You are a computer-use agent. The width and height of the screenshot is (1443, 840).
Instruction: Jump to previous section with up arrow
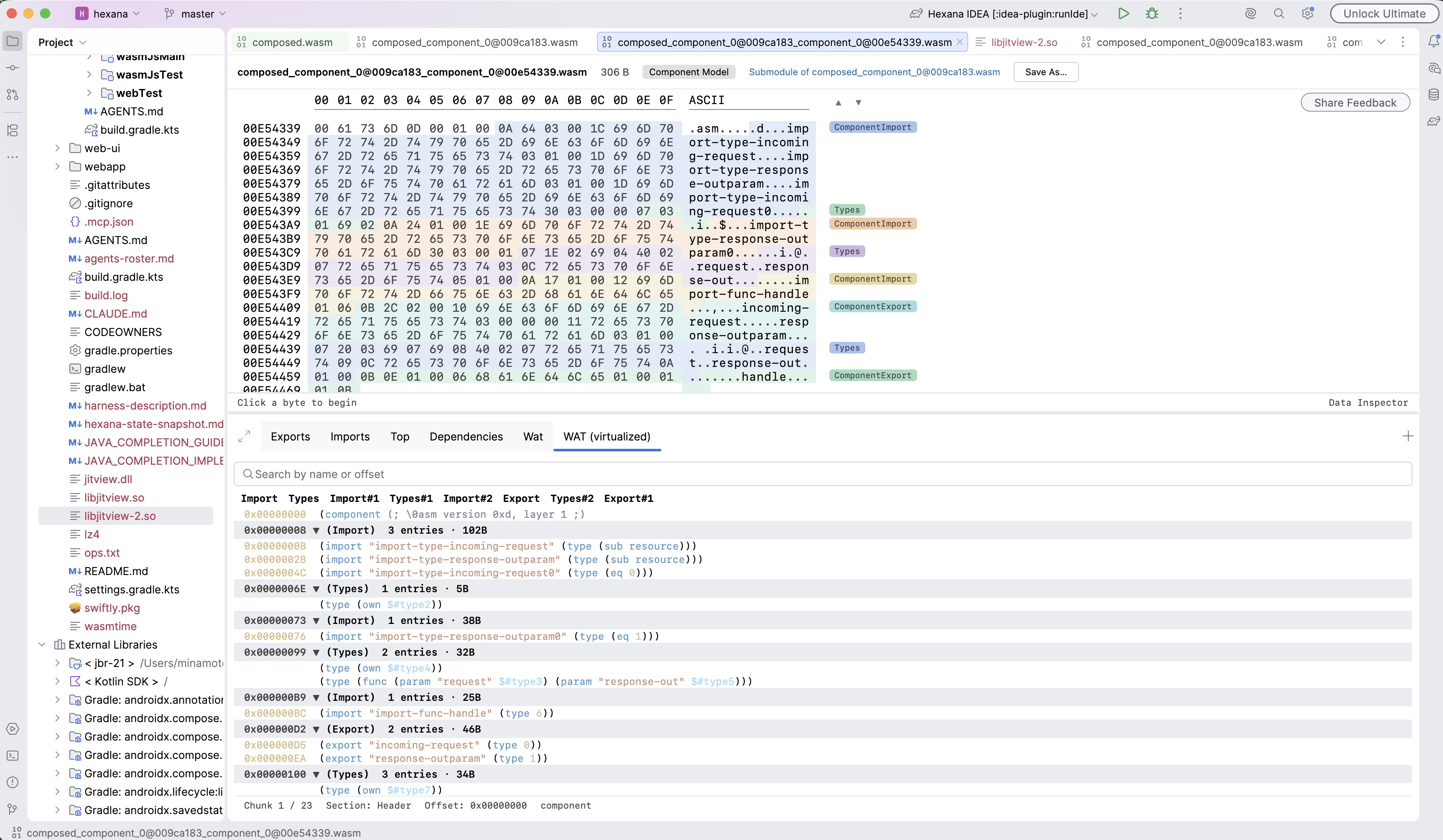click(x=838, y=103)
